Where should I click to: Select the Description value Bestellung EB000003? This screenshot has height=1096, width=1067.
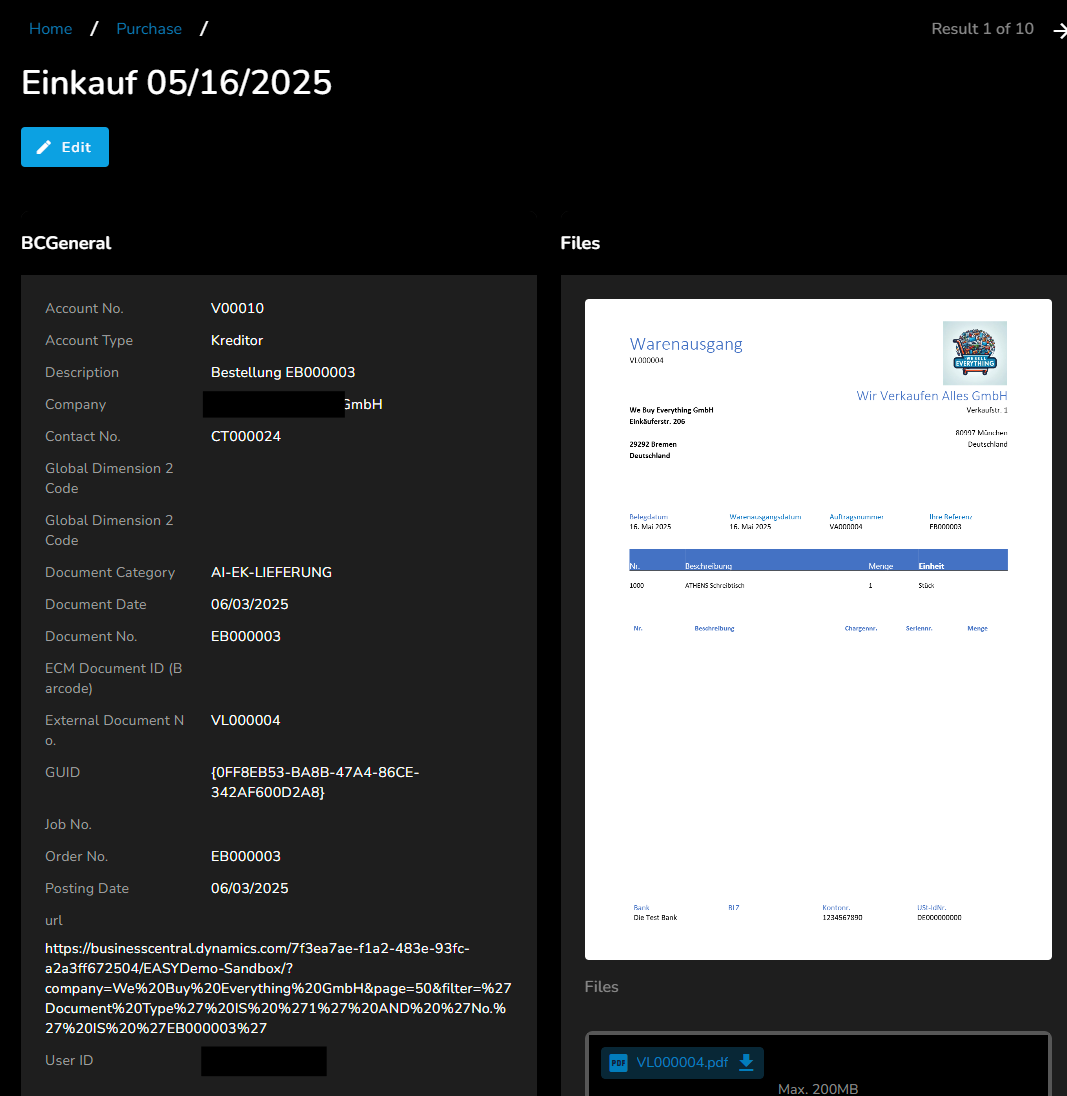pyautogui.click(x=283, y=372)
